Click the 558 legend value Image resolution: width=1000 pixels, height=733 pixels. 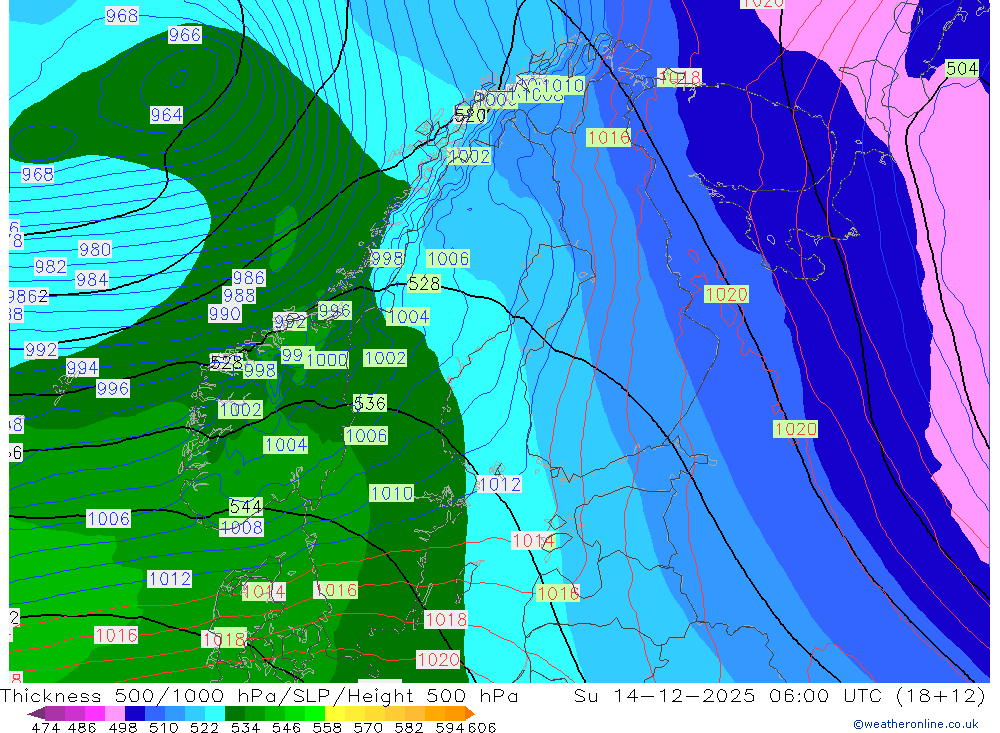pos(327,728)
